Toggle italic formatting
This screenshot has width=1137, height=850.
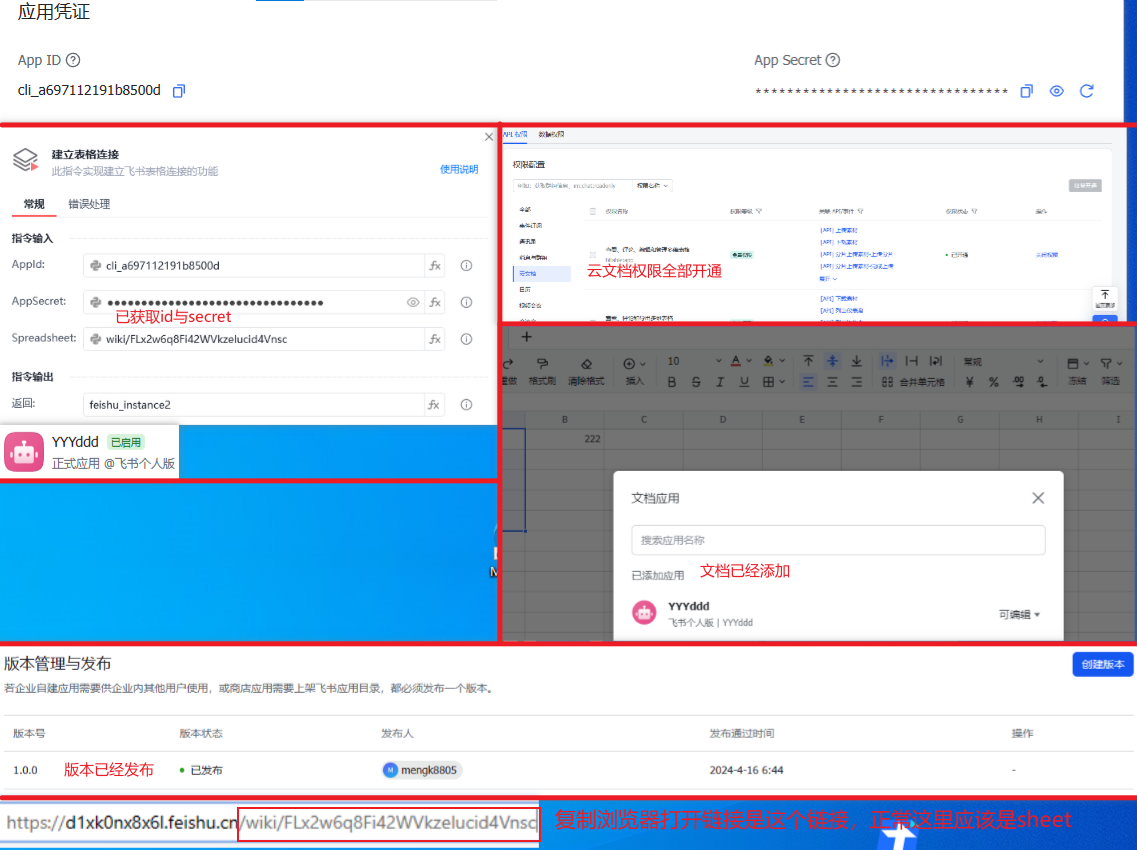[720, 382]
